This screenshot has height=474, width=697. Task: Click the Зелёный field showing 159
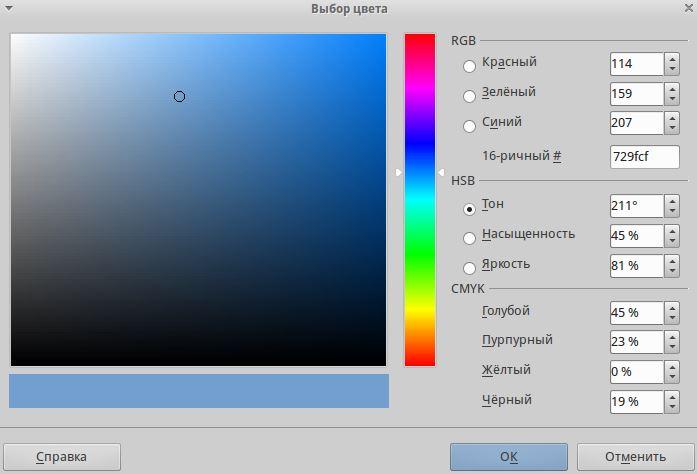637,94
